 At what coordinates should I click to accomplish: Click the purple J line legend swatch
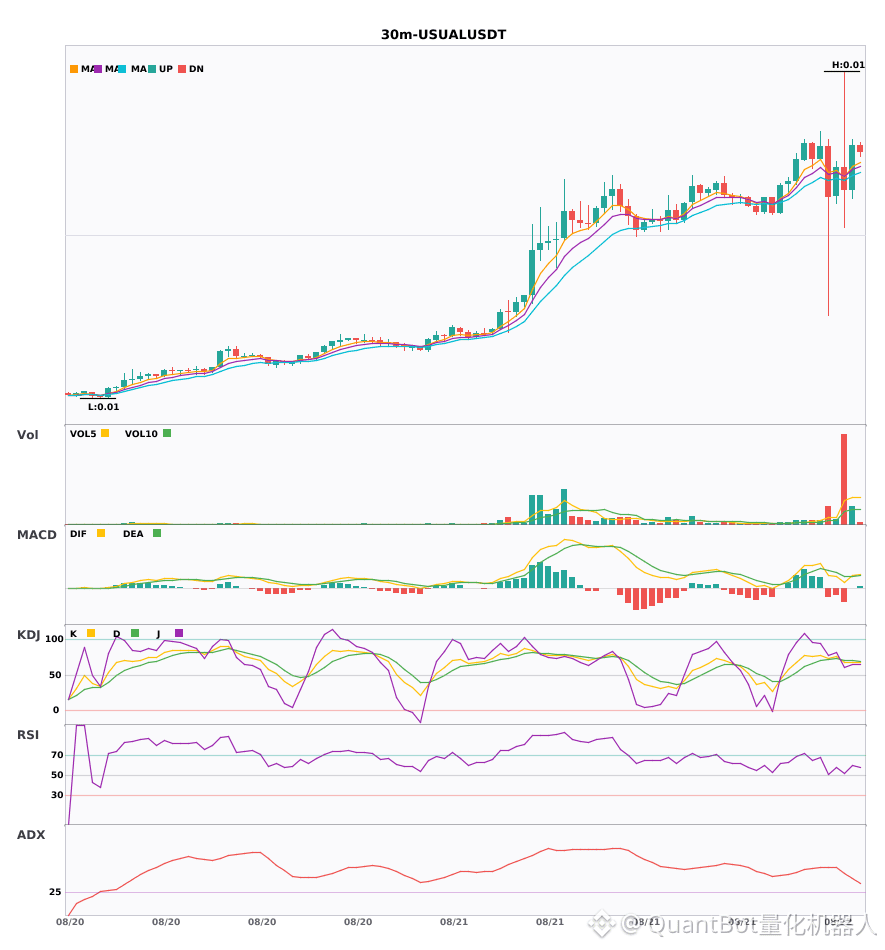[x=179, y=633]
